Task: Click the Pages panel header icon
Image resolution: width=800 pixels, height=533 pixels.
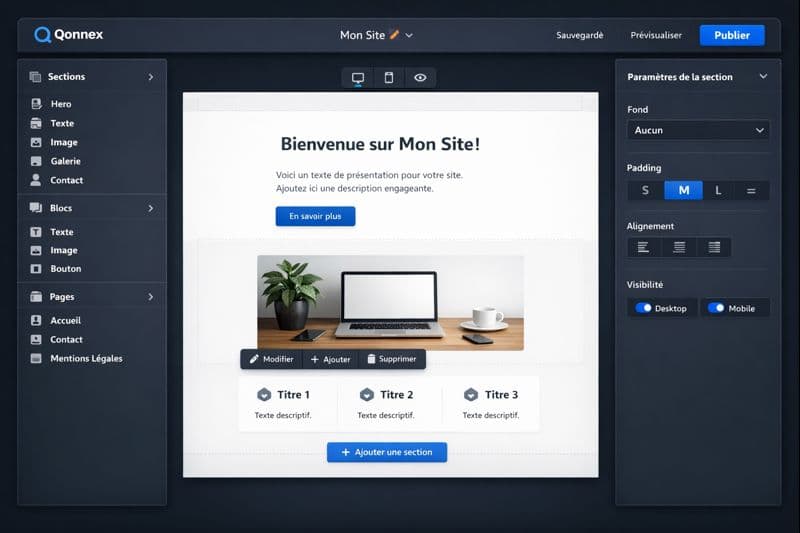Action: pyautogui.click(x=36, y=296)
